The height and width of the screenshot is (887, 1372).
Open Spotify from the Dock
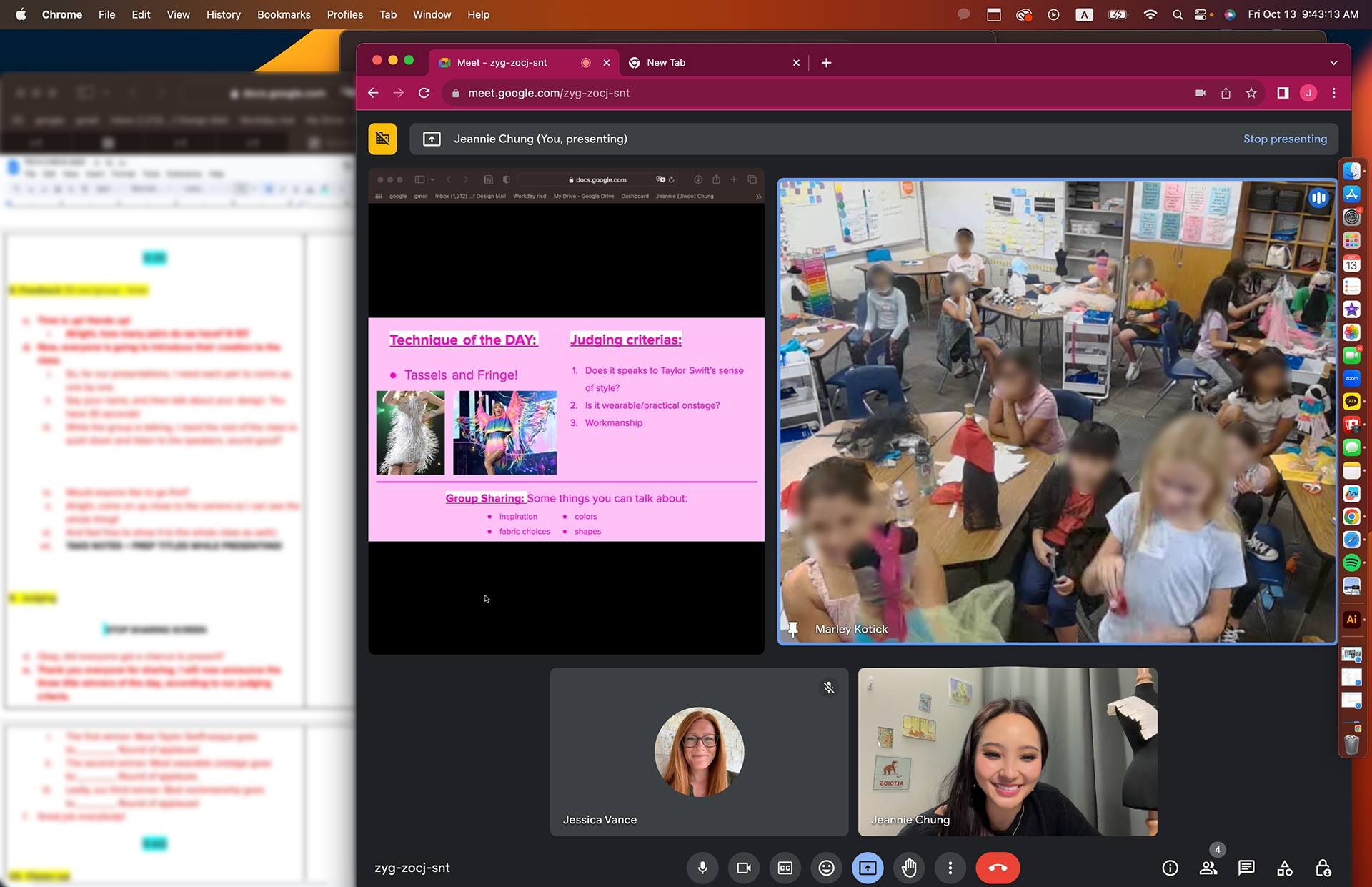tap(1351, 563)
